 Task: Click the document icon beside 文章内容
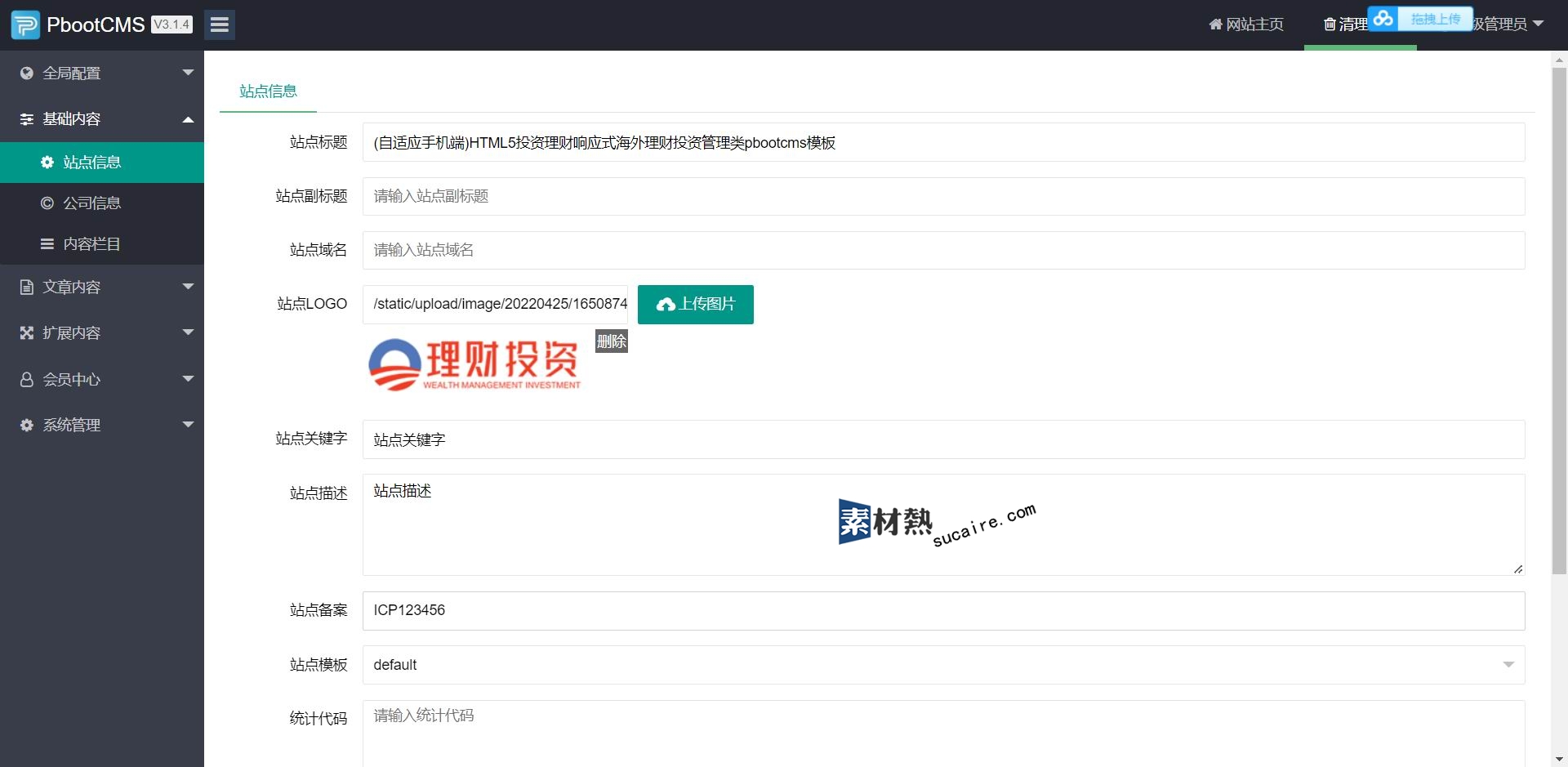coord(27,287)
